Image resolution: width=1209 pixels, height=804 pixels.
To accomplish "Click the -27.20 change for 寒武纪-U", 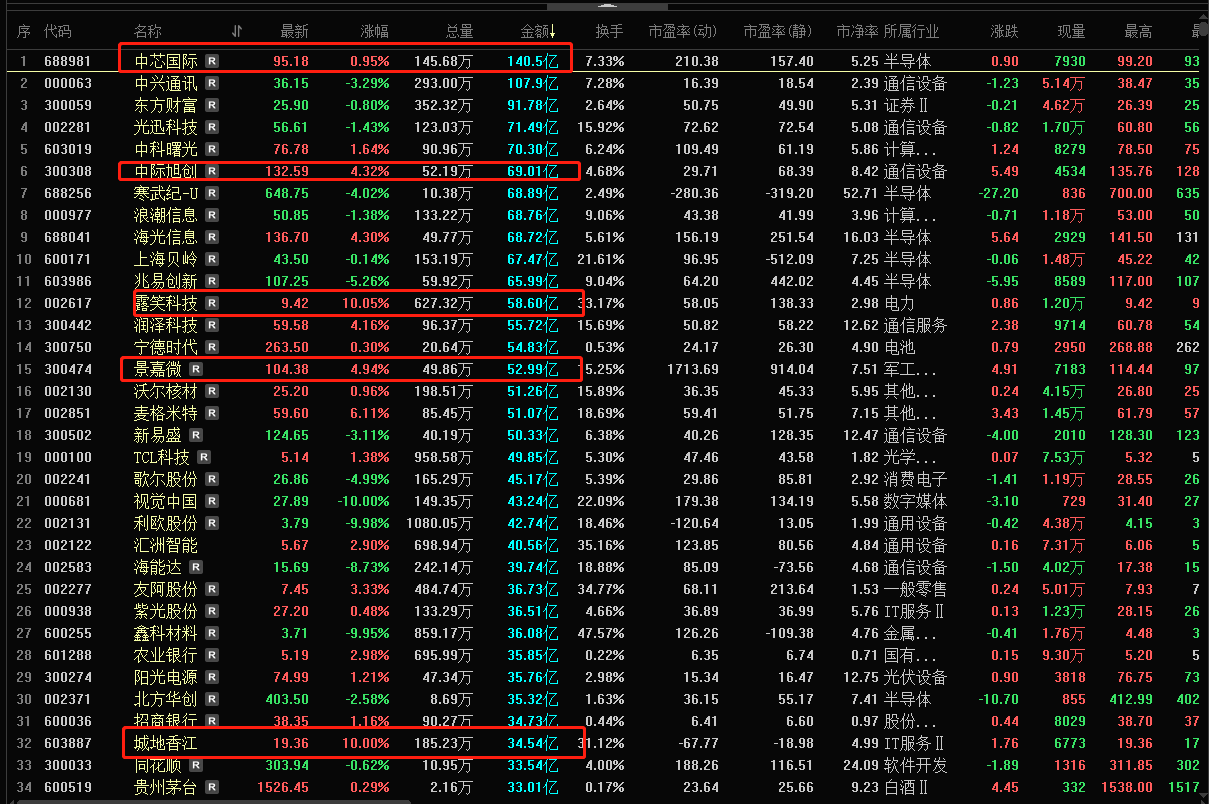I will 997,193.
